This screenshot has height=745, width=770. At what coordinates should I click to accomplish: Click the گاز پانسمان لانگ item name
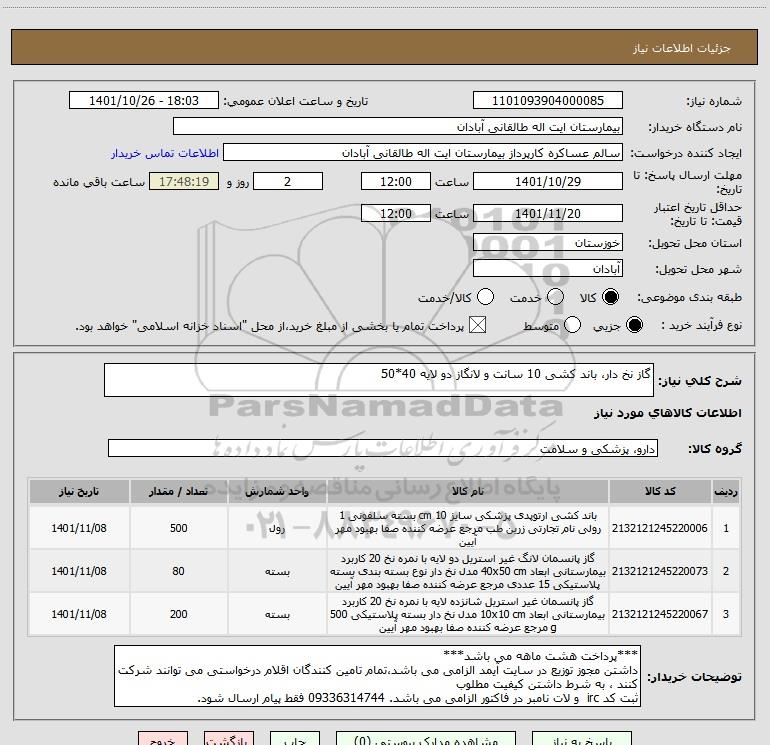point(468,571)
